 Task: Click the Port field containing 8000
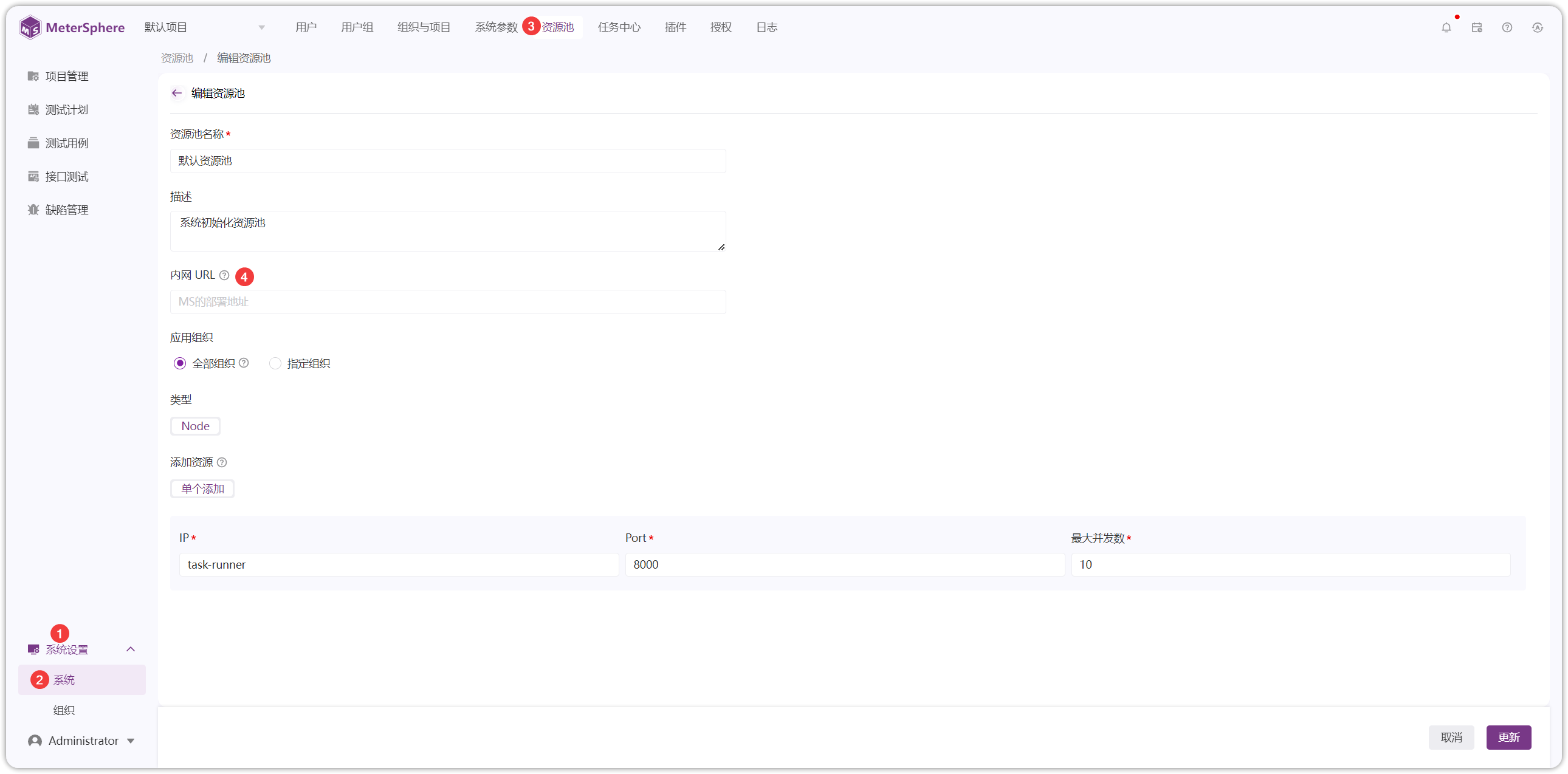pos(845,564)
